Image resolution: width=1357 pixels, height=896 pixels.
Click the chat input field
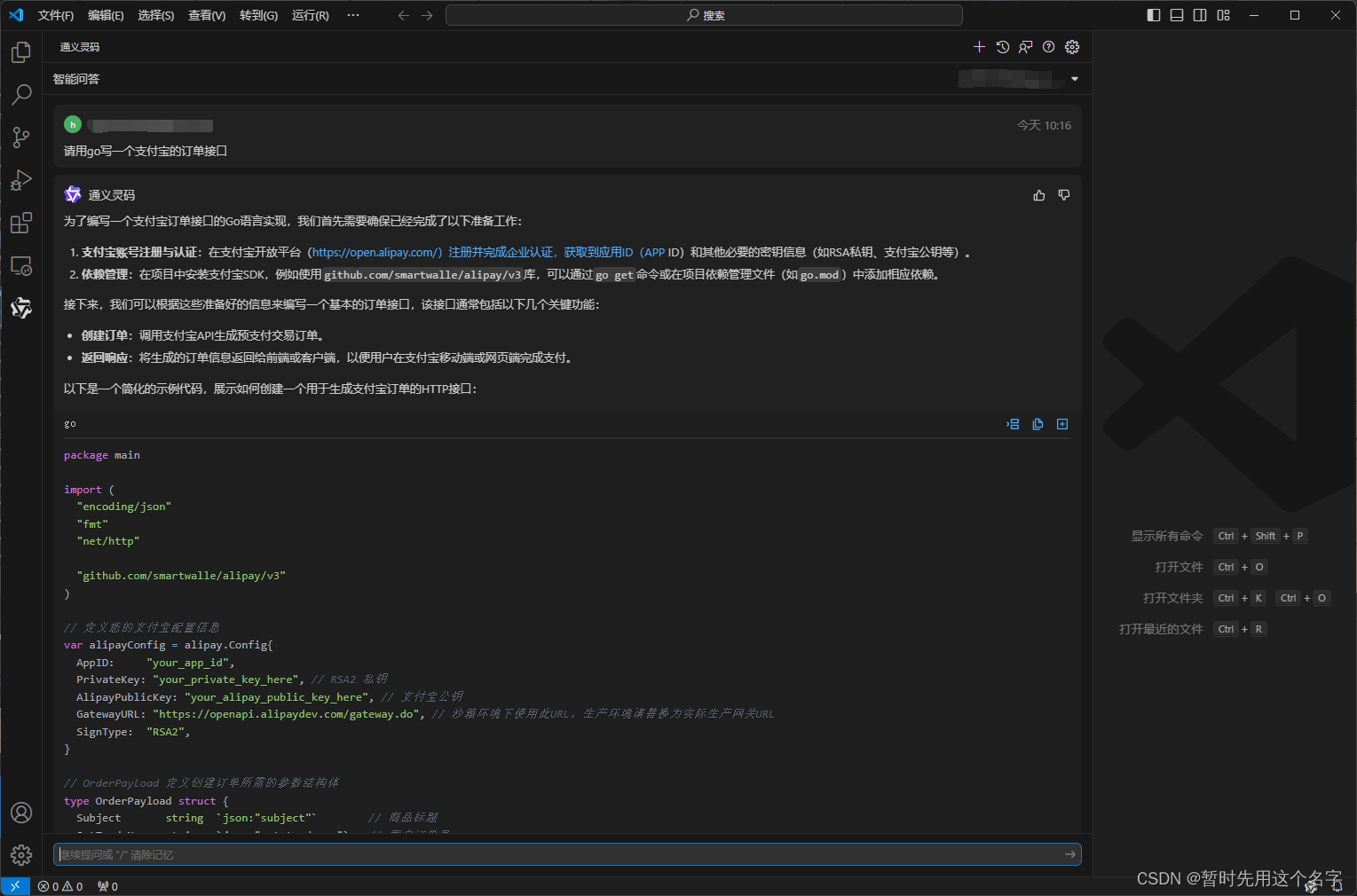567,854
